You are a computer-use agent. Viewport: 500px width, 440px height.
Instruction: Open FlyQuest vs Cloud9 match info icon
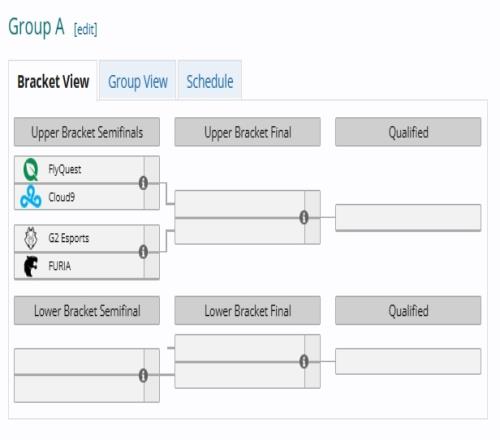(x=143, y=183)
